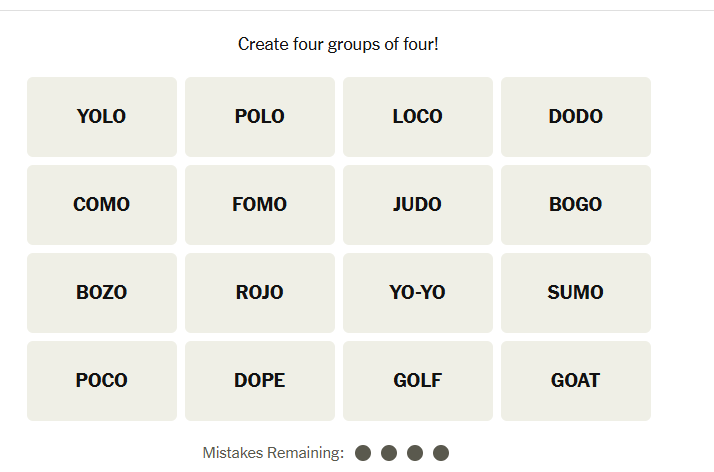Viewport: 714px width, 472px height.
Task: Select the POLO tile
Action: pyautogui.click(x=260, y=117)
